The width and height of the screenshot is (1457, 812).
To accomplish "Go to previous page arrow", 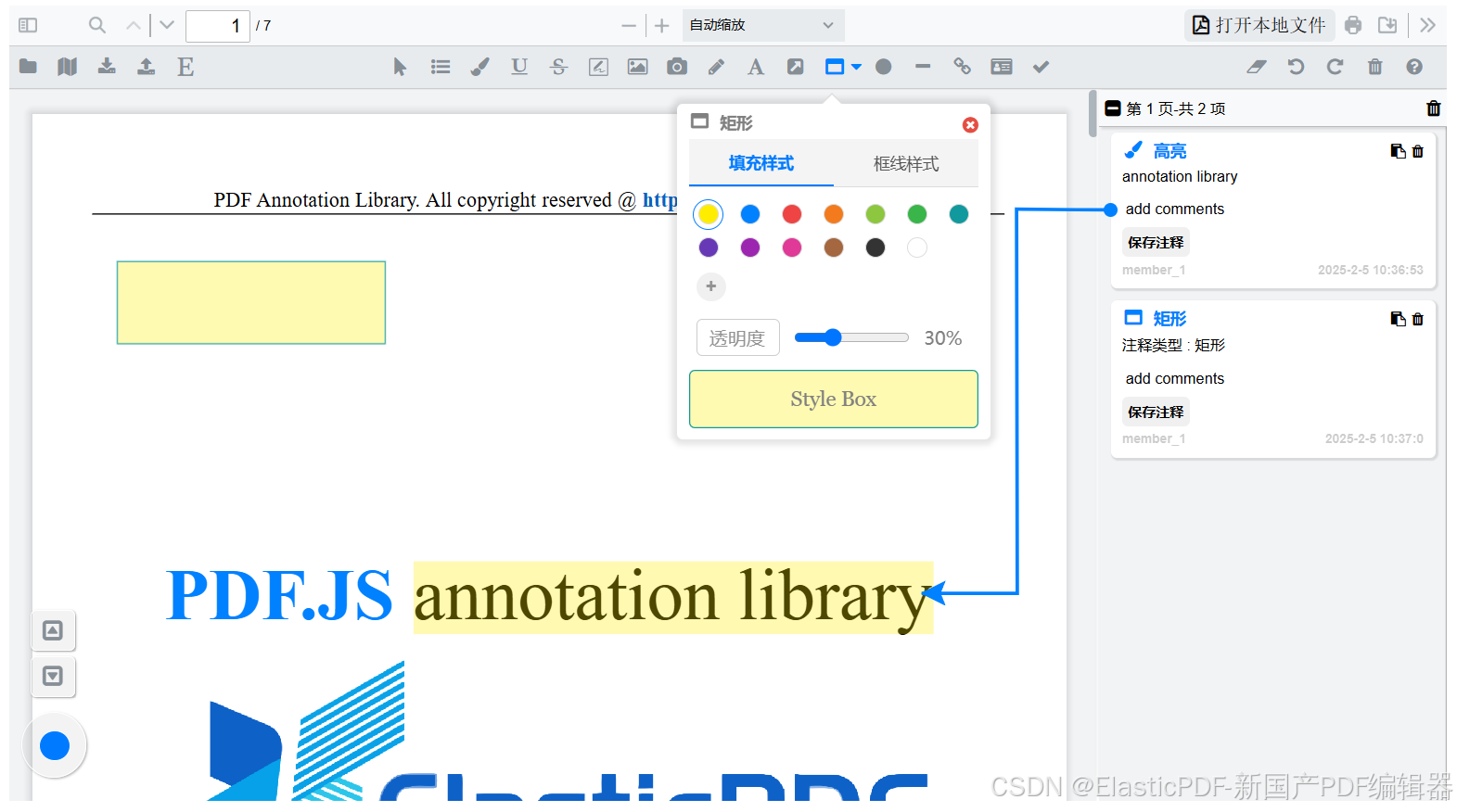I will pos(134,25).
